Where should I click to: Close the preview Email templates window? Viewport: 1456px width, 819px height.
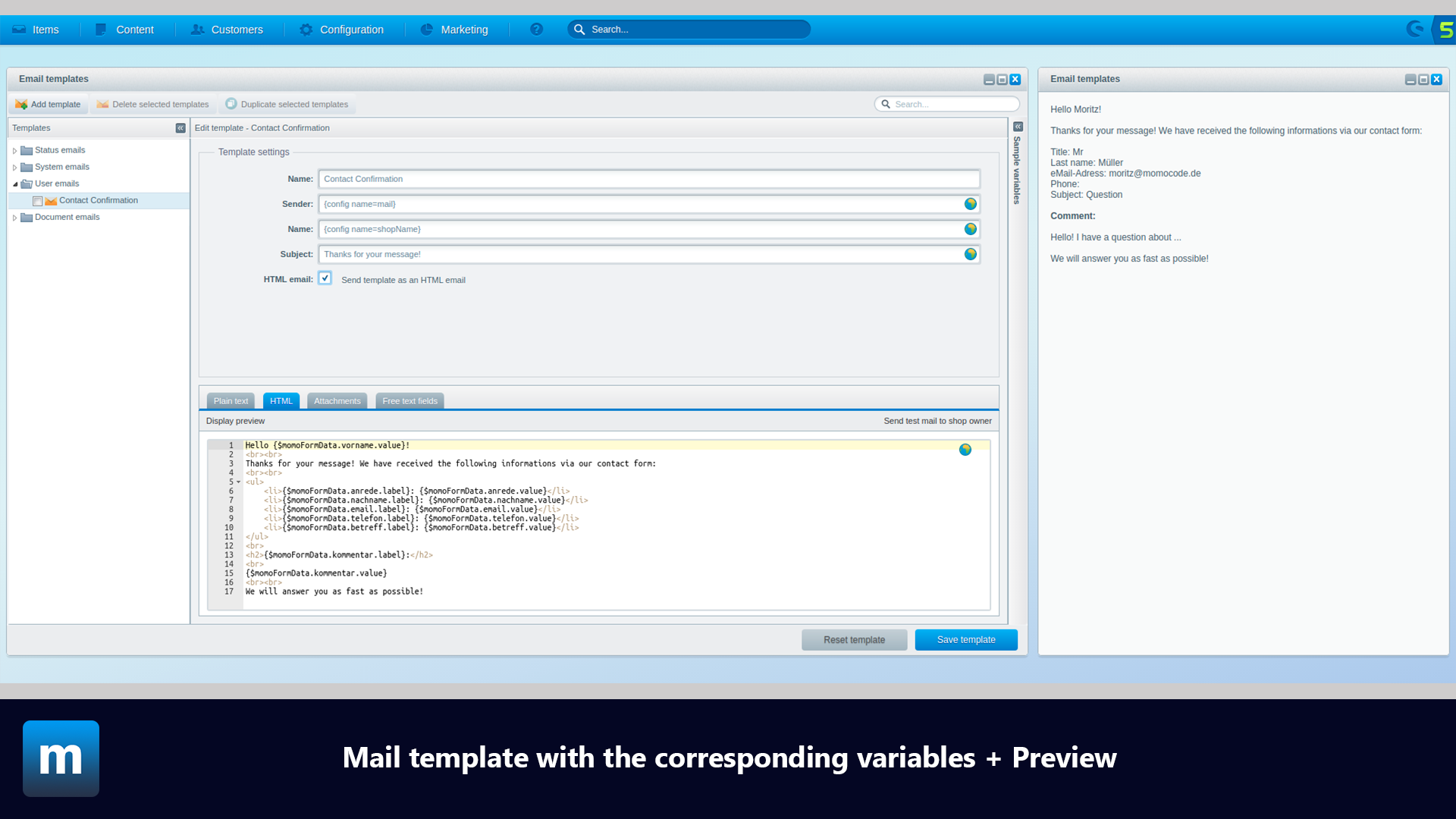[x=1436, y=80]
